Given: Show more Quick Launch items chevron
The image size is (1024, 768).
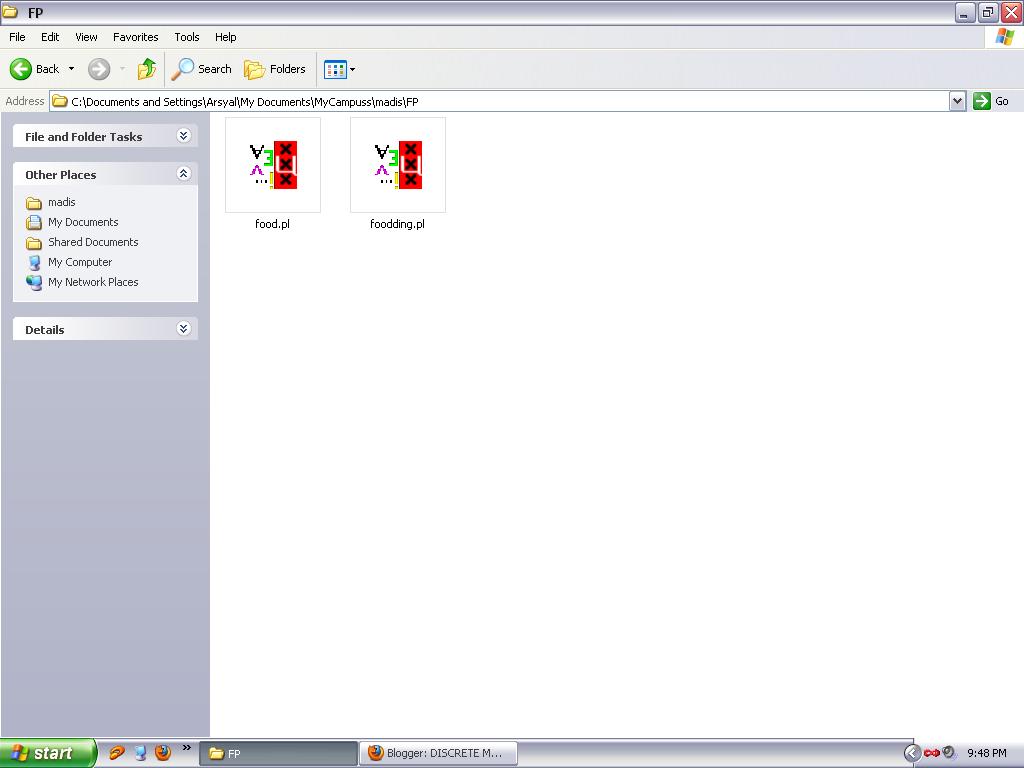Looking at the screenshot, I should coord(187,747).
